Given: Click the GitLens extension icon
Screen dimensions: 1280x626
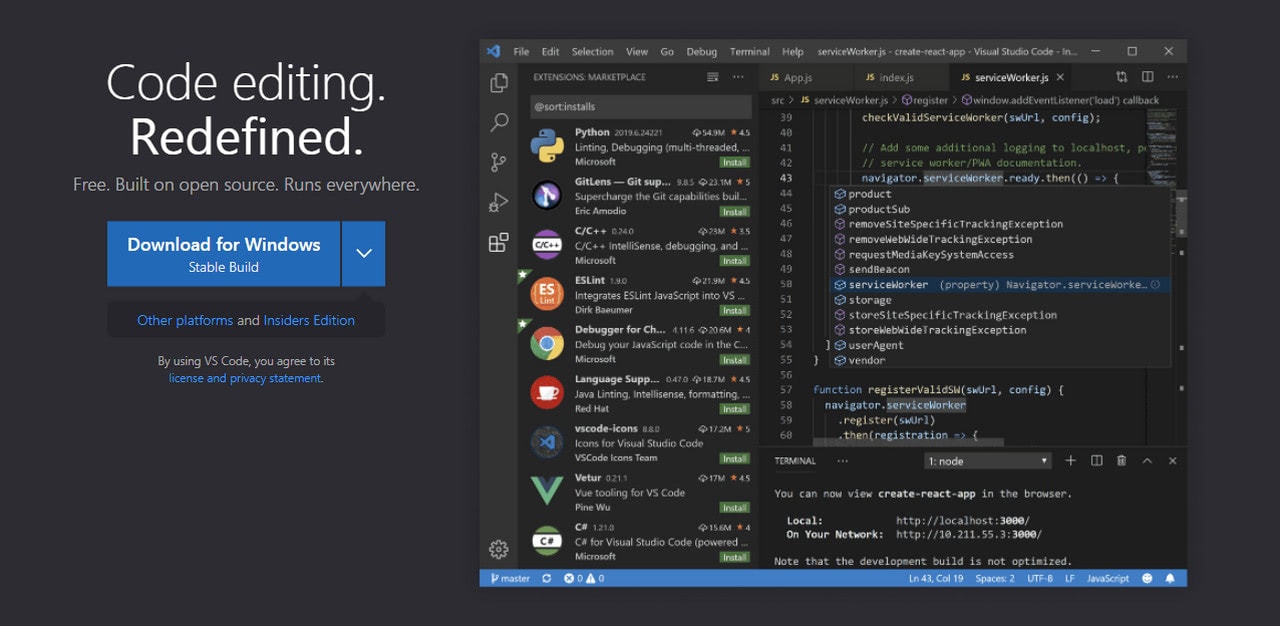Looking at the screenshot, I should 547,195.
